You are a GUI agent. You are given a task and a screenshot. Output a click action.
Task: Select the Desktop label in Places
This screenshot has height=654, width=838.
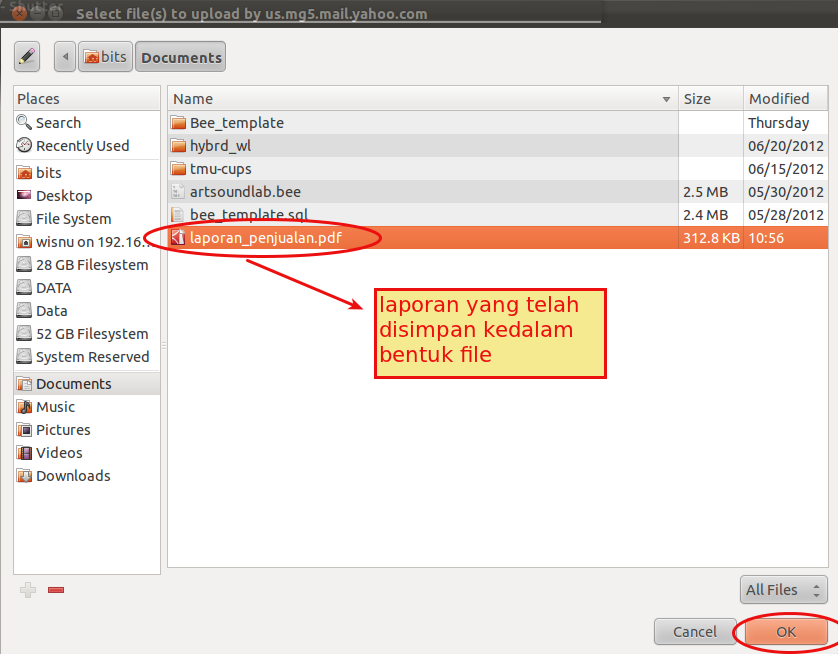point(64,196)
